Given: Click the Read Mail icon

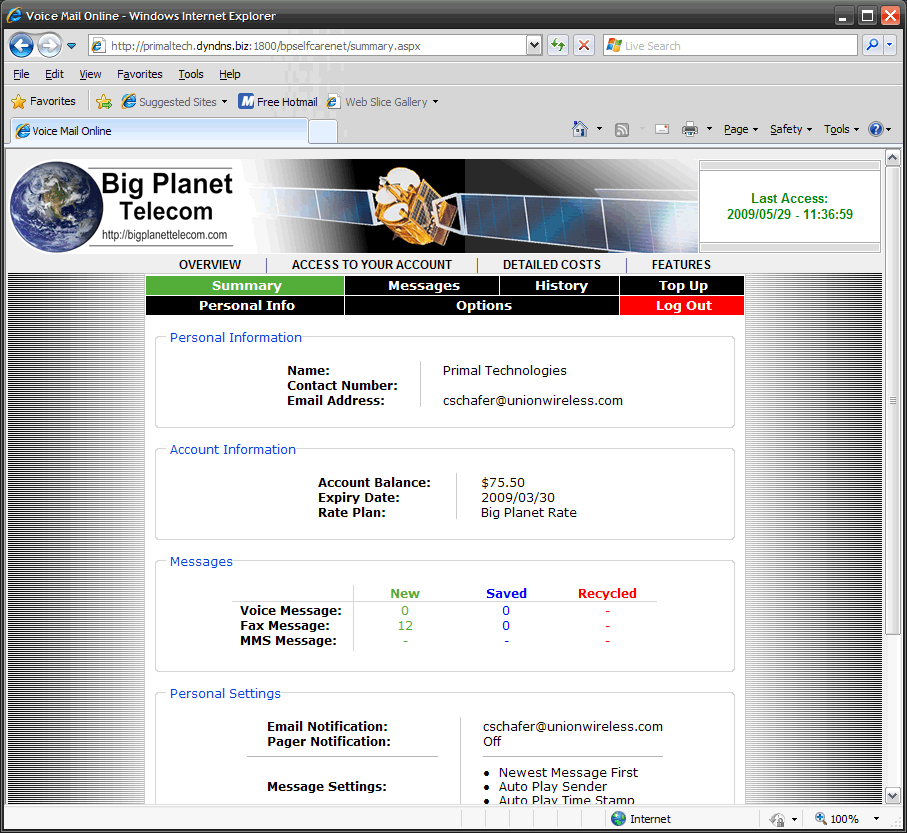Looking at the screenshot, I should pos(662,130).
